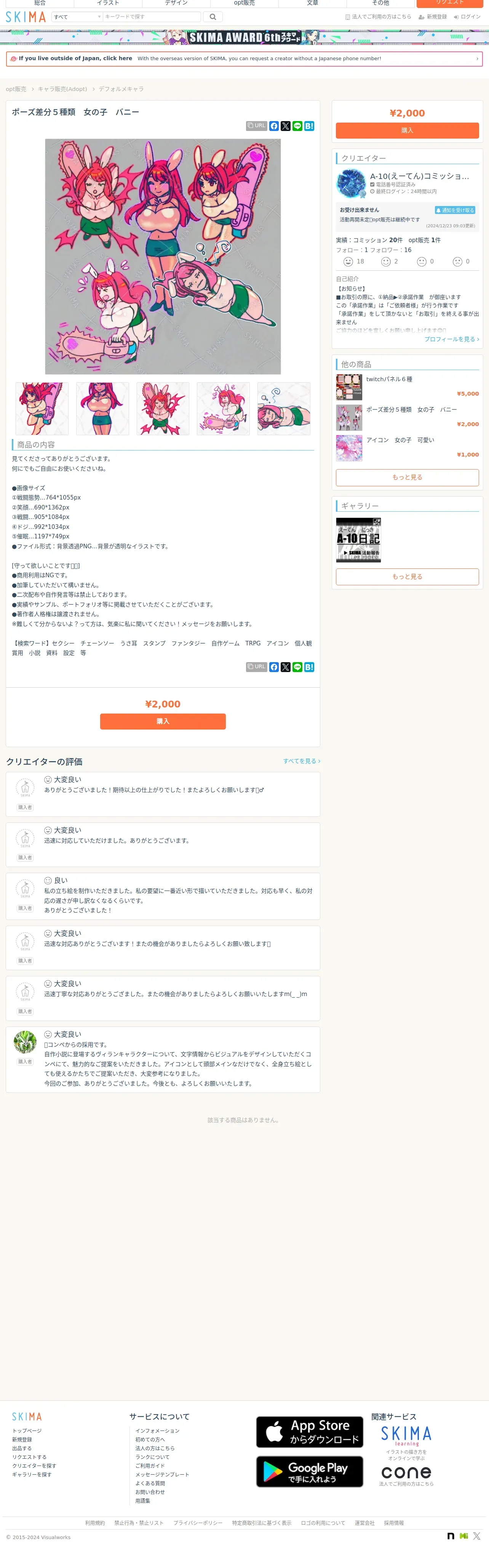Open the note icon in footer
Screen dimensions: 489x1568
pos(451,1536)
